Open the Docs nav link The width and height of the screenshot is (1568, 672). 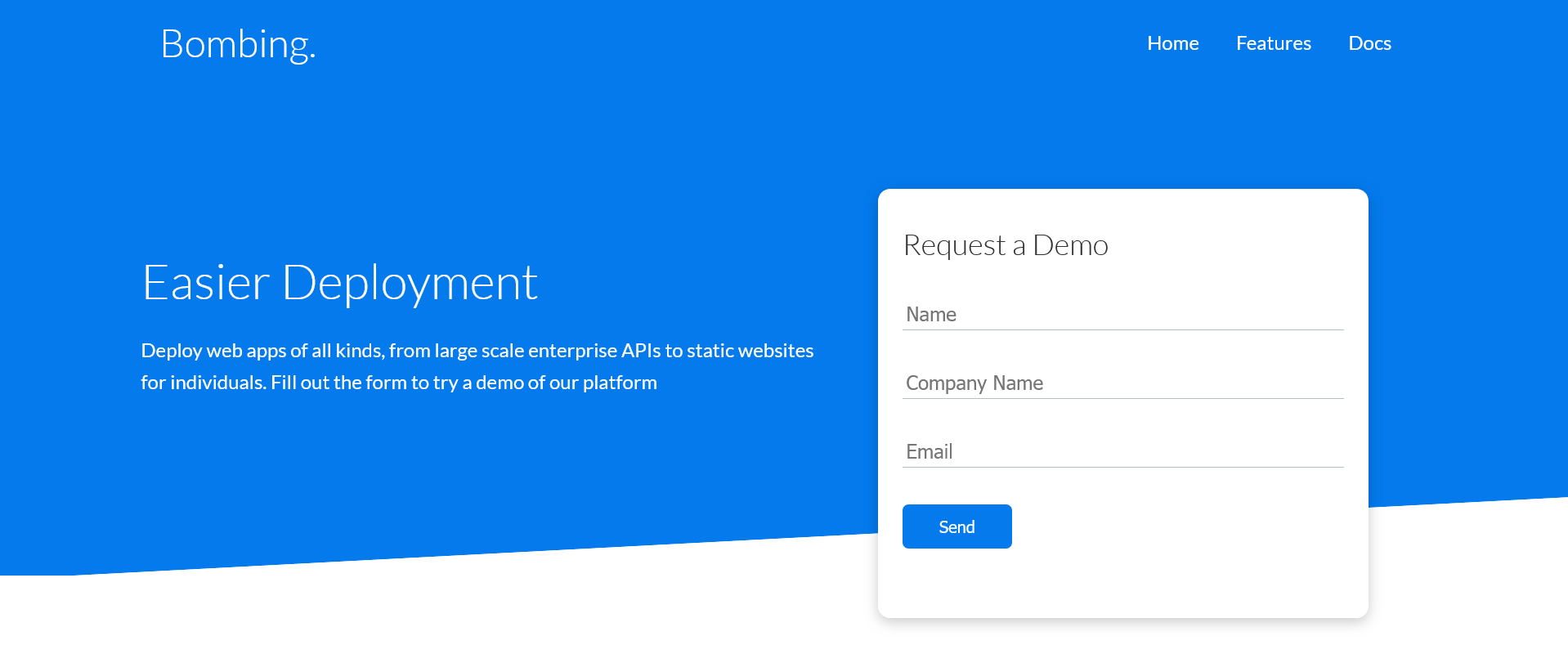pyautogui.click(x=1369, y=43)
